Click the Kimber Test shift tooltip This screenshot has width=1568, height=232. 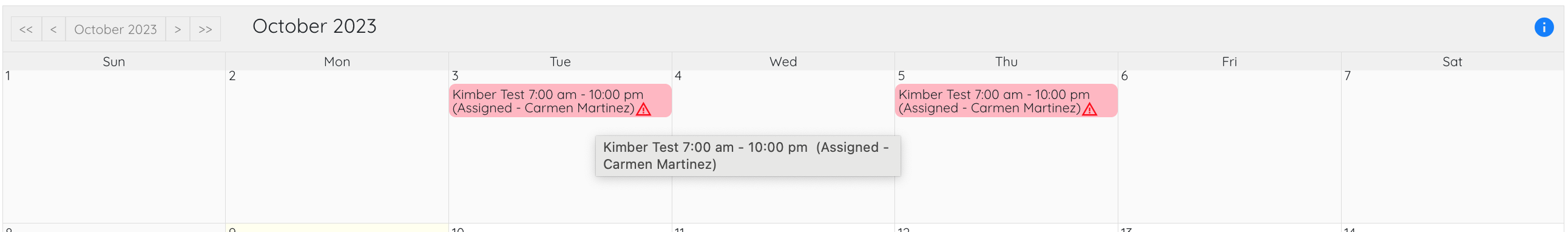pyautogui.click(x=748, y=156)
